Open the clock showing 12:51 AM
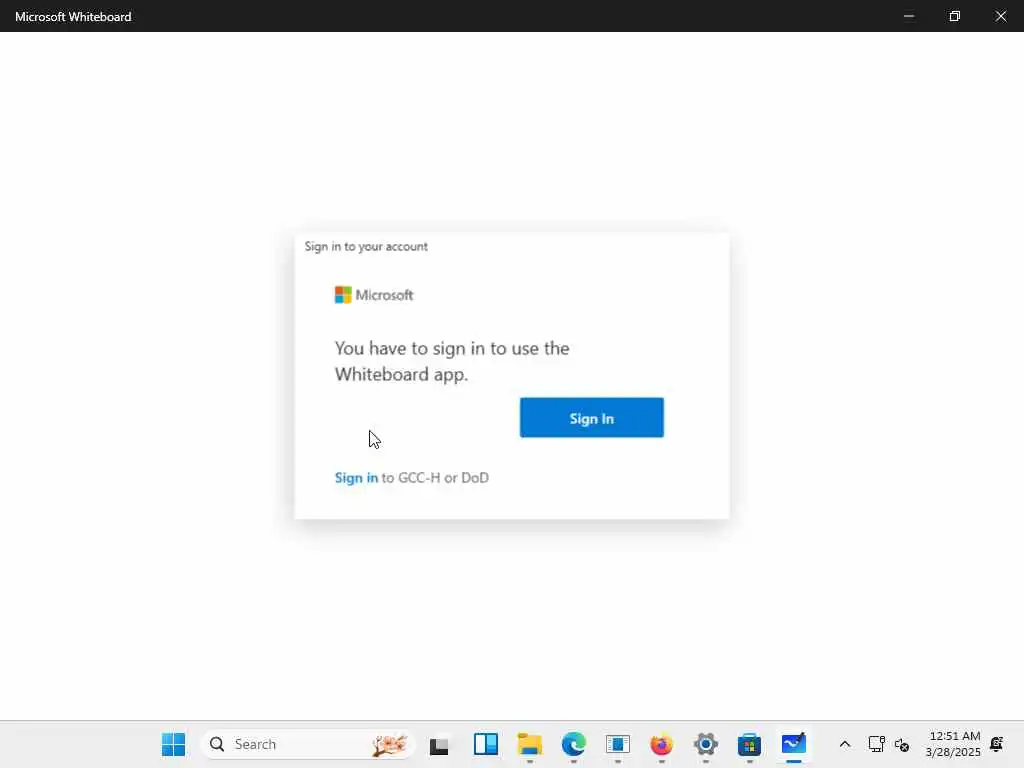The height and width of the screenshot is (768, 1024). tap(953, 744)
